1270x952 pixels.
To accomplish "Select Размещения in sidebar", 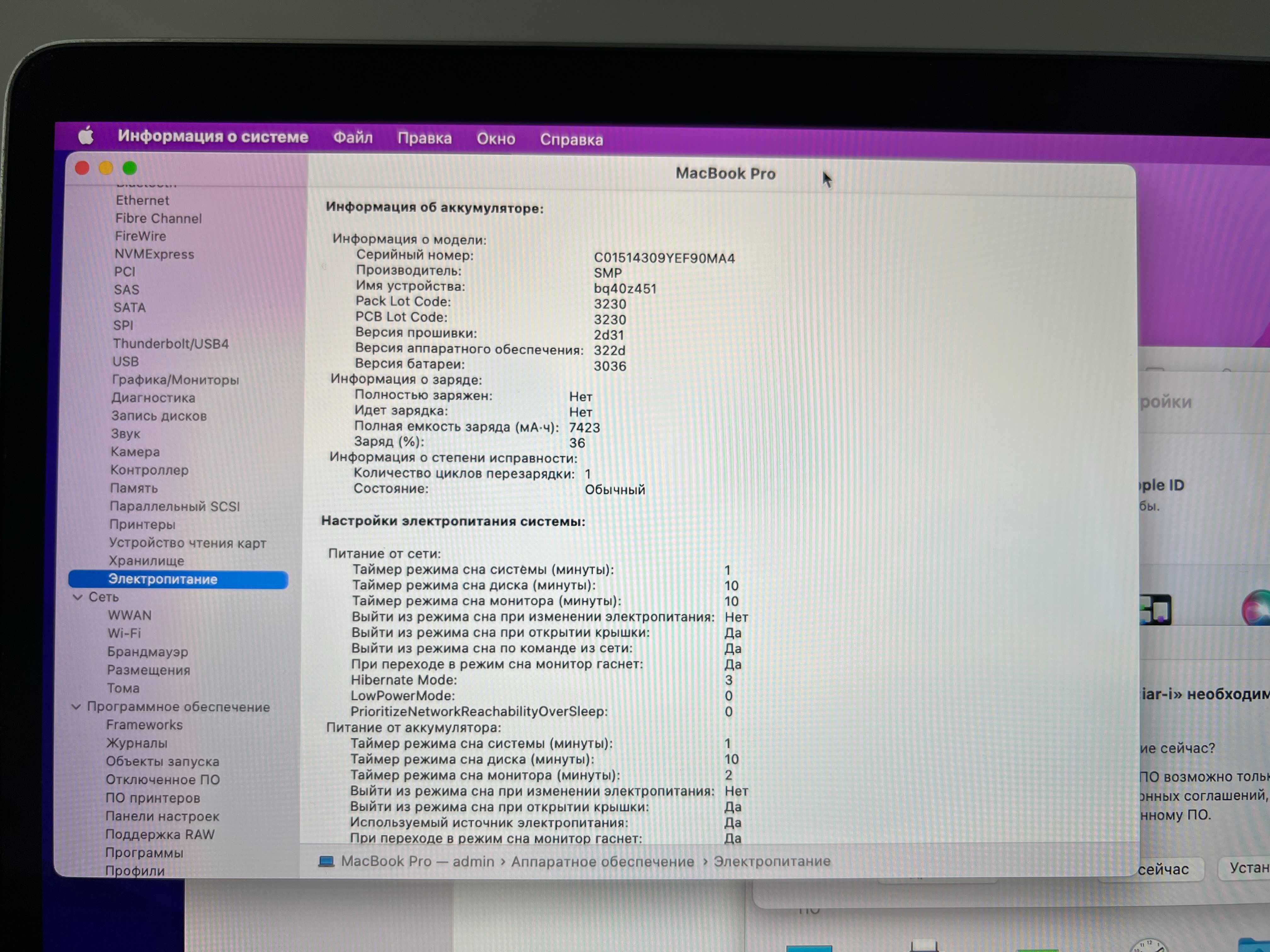I will pos(148,670).
